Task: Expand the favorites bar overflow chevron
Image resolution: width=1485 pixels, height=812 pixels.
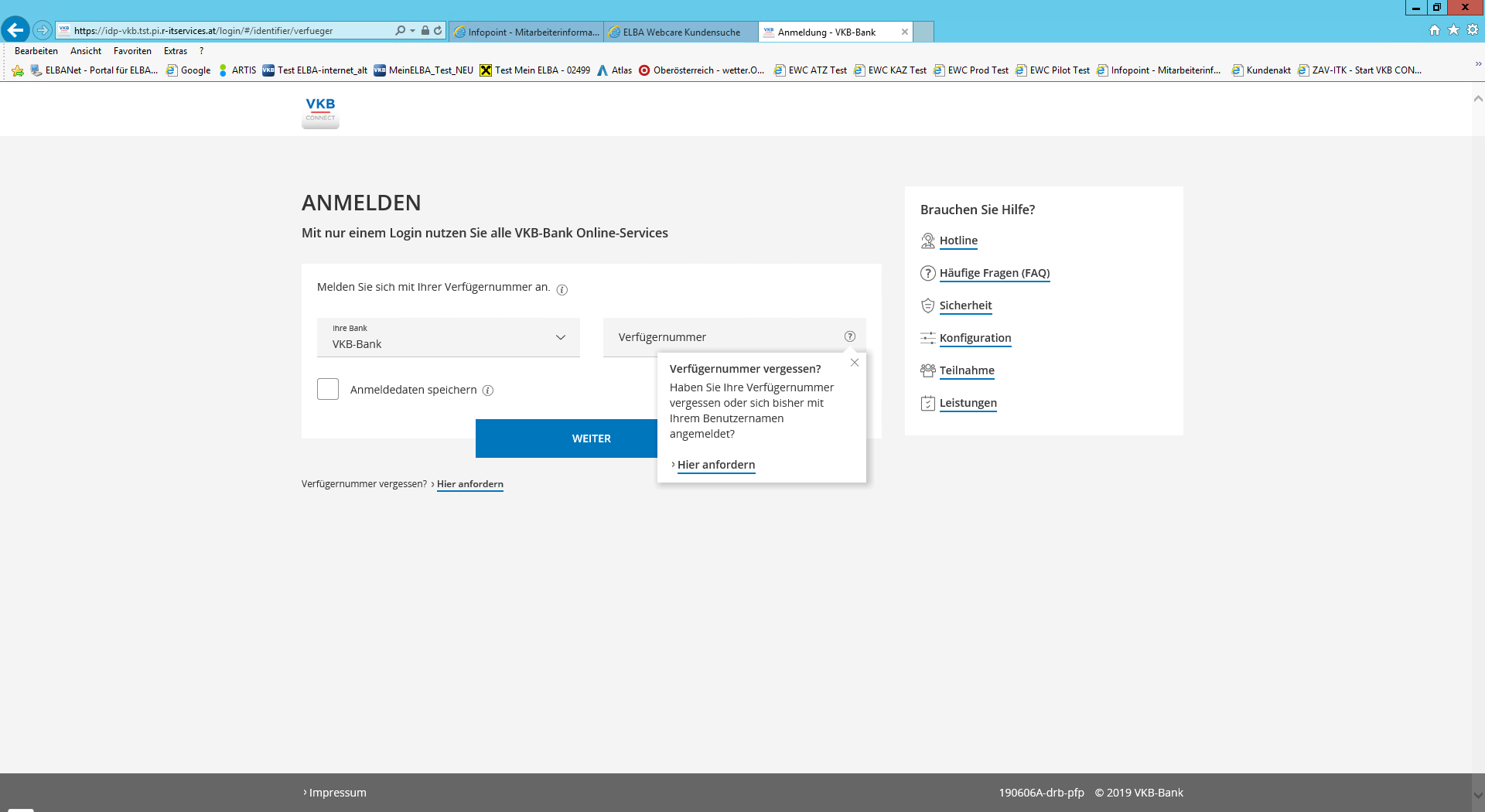Action: point(1478,64)
